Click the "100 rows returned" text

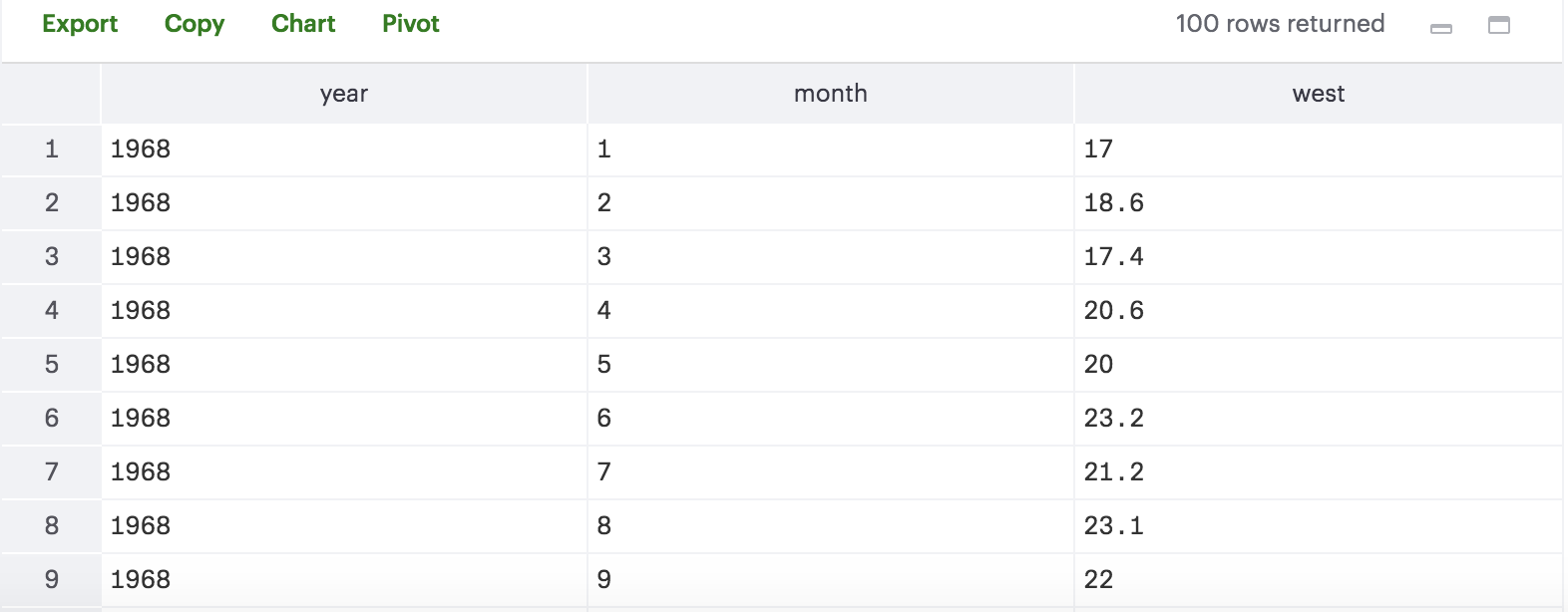tap(1280, 24)
